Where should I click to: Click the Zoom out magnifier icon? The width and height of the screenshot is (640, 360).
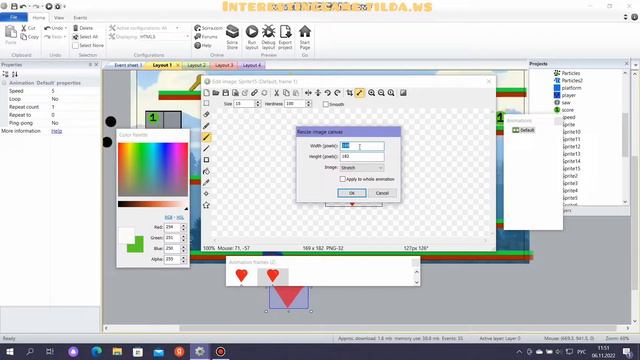pyautogui.click(x=381, y=93)
